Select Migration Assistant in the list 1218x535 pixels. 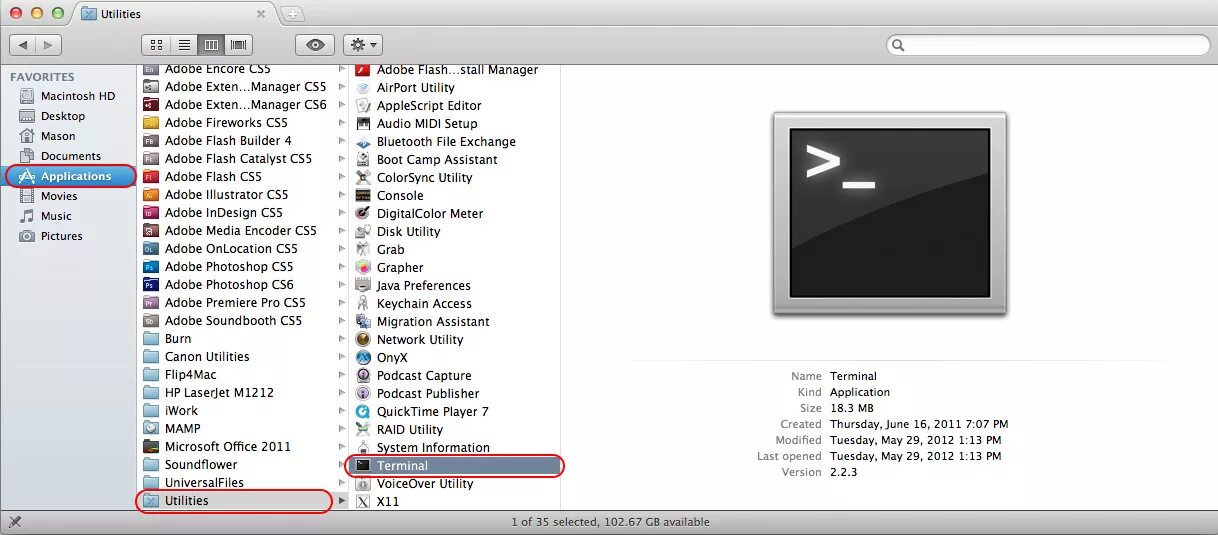pos(455,322)
